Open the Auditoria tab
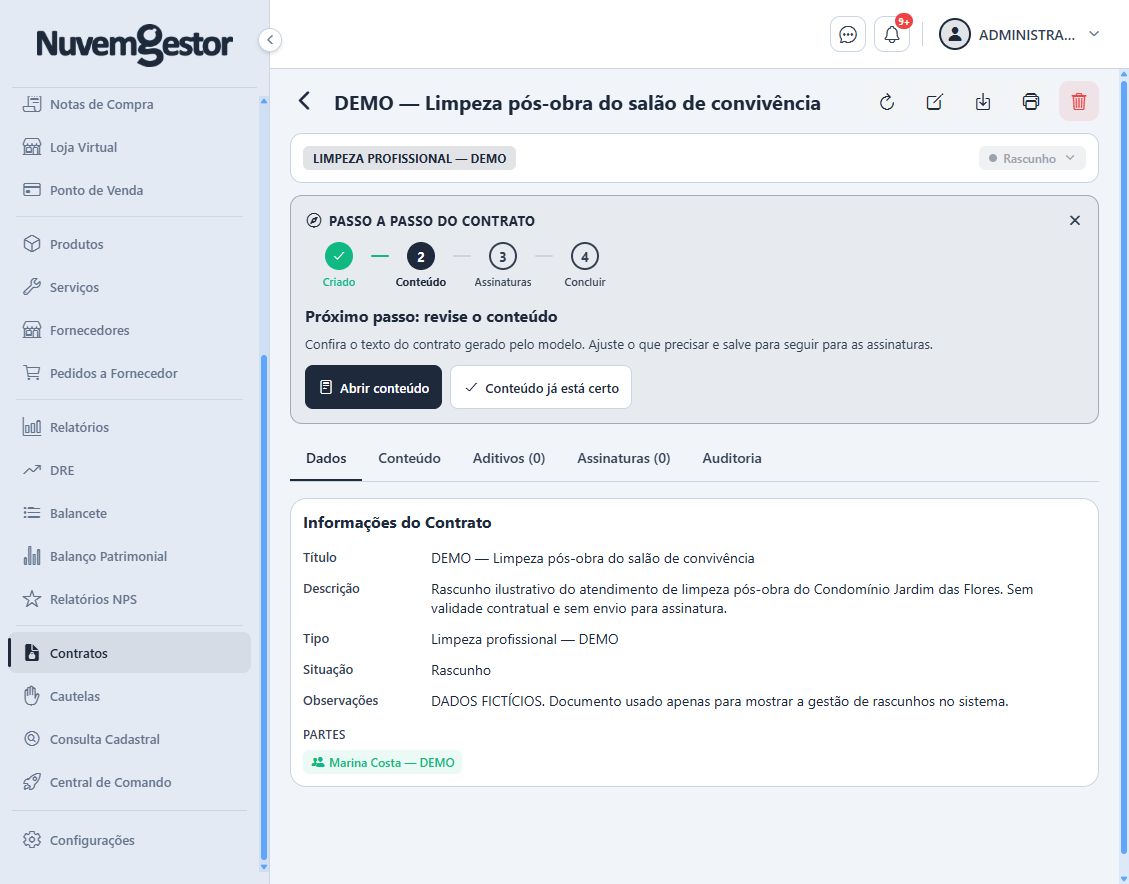Viewport: 1129px width, 884px height. pyautogui.click(x=732, y=459)
